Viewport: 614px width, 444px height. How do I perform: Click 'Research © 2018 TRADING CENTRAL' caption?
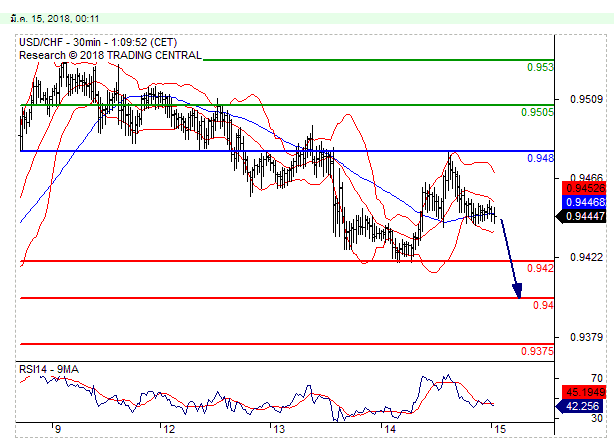(110, 55)
